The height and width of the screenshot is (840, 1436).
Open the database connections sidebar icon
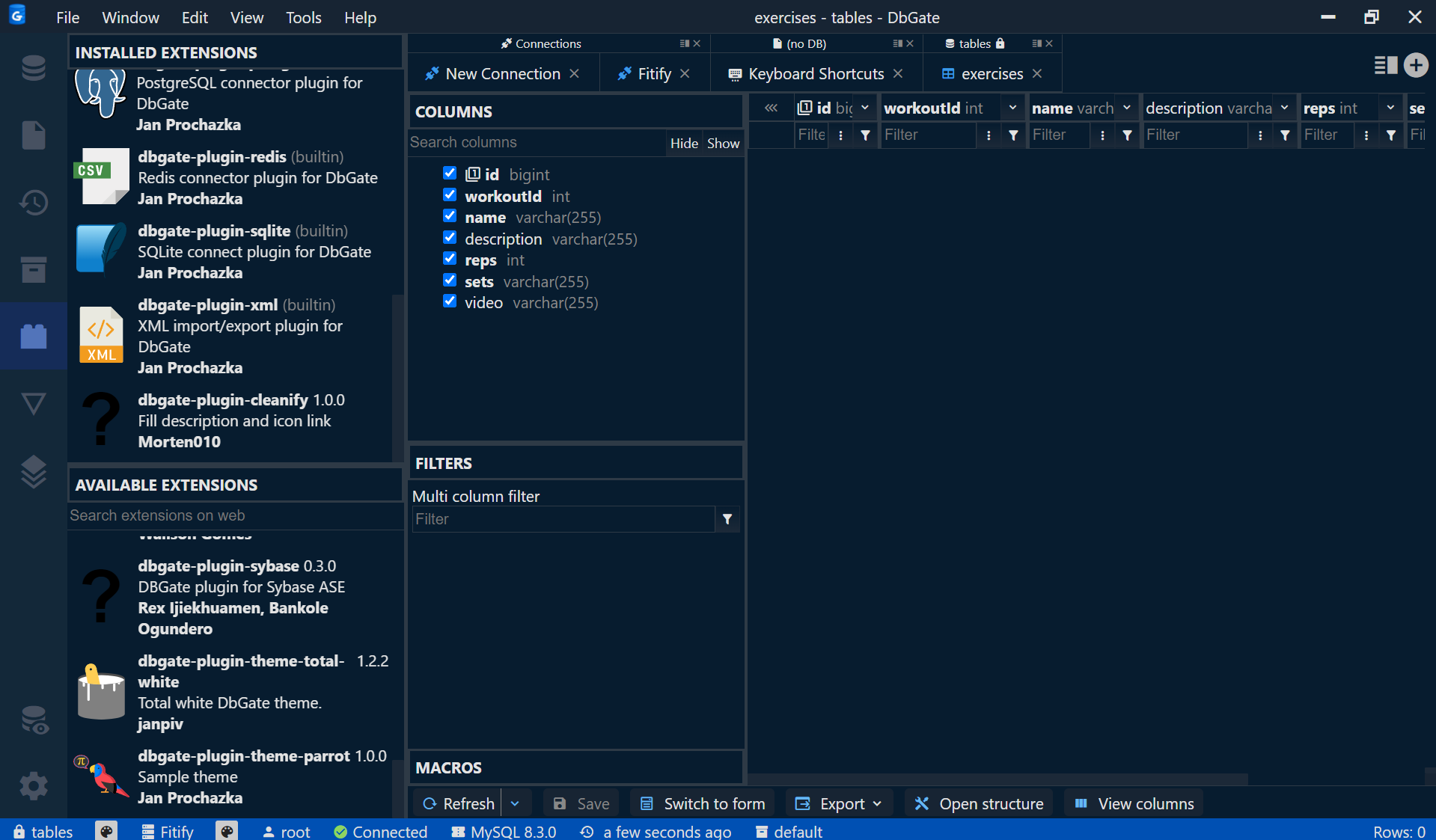[x=34, y=68]
